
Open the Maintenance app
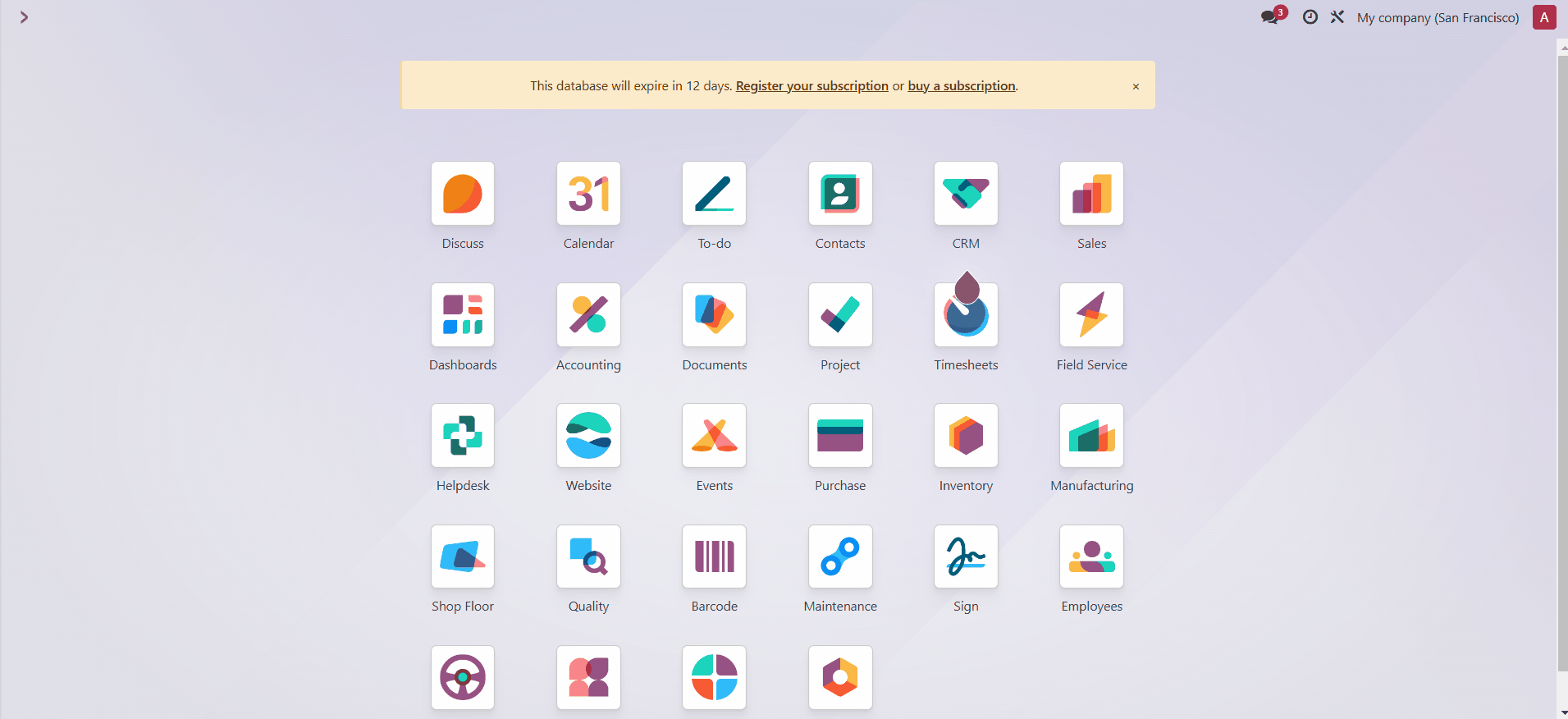(840, 556)
